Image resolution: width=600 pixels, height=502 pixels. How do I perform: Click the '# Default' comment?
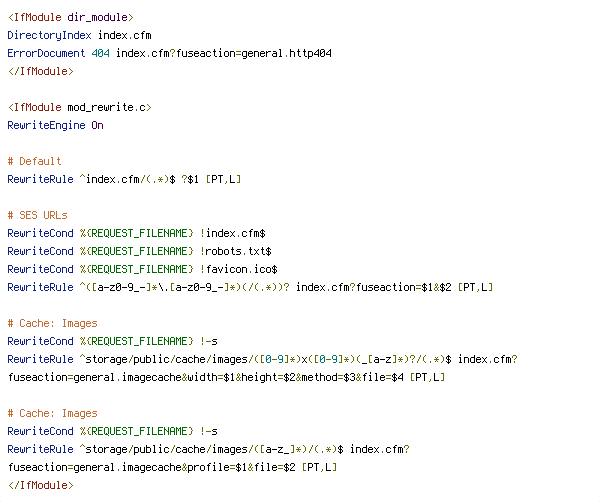point(34,161)
